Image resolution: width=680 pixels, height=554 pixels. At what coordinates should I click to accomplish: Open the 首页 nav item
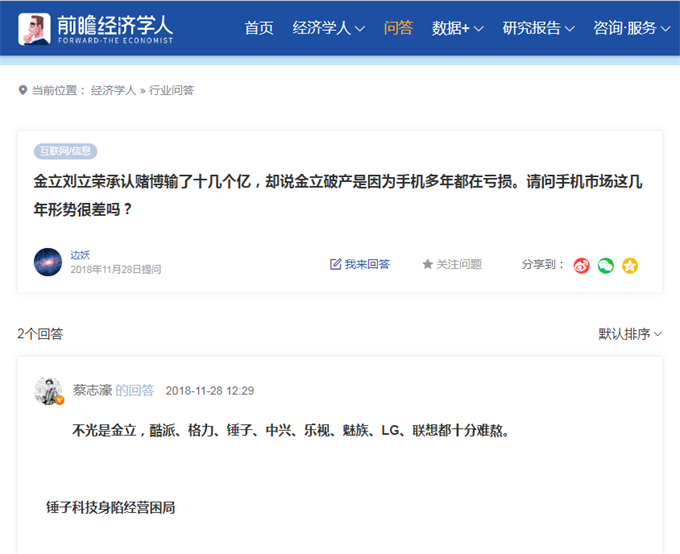pyautogui.click(x=259, y=28)
